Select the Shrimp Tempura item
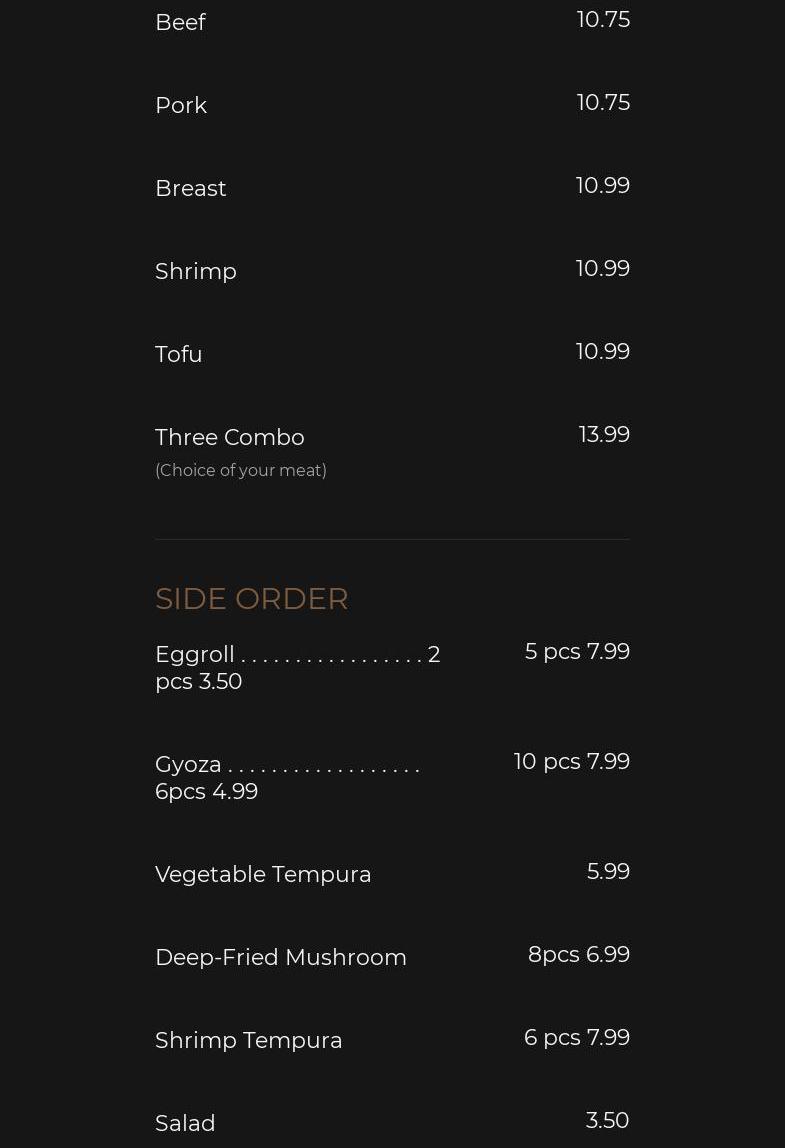Viewport: 785px width, 1148px height. point(248,1040)
